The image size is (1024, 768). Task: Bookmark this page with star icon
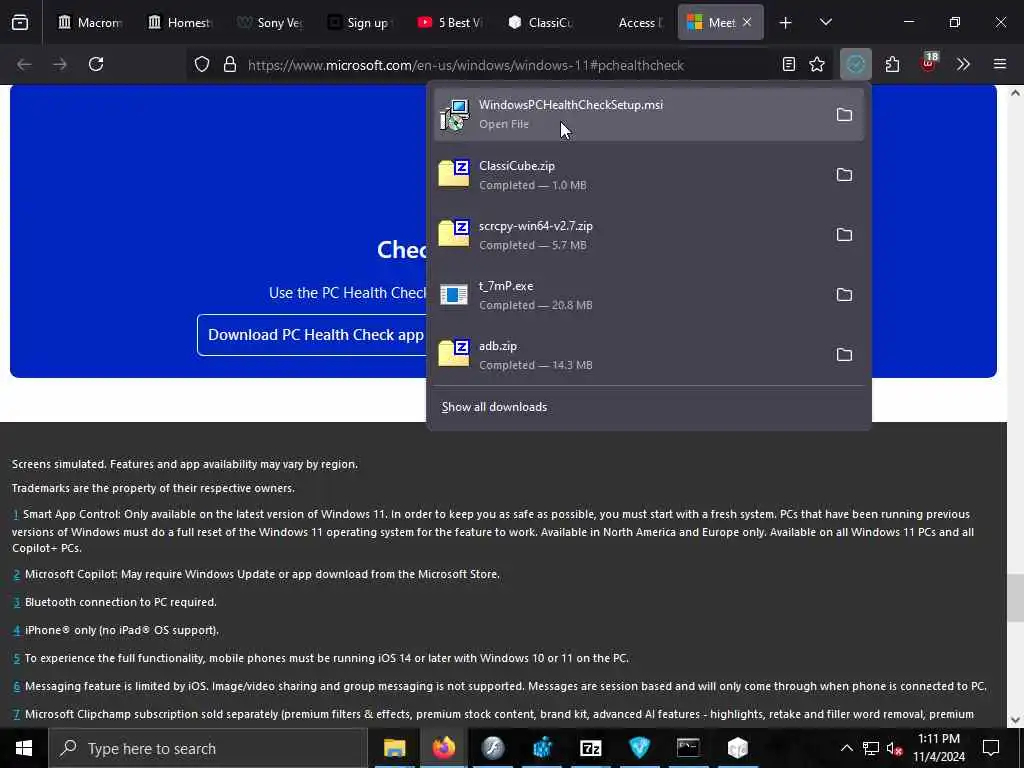pos(817,64)
